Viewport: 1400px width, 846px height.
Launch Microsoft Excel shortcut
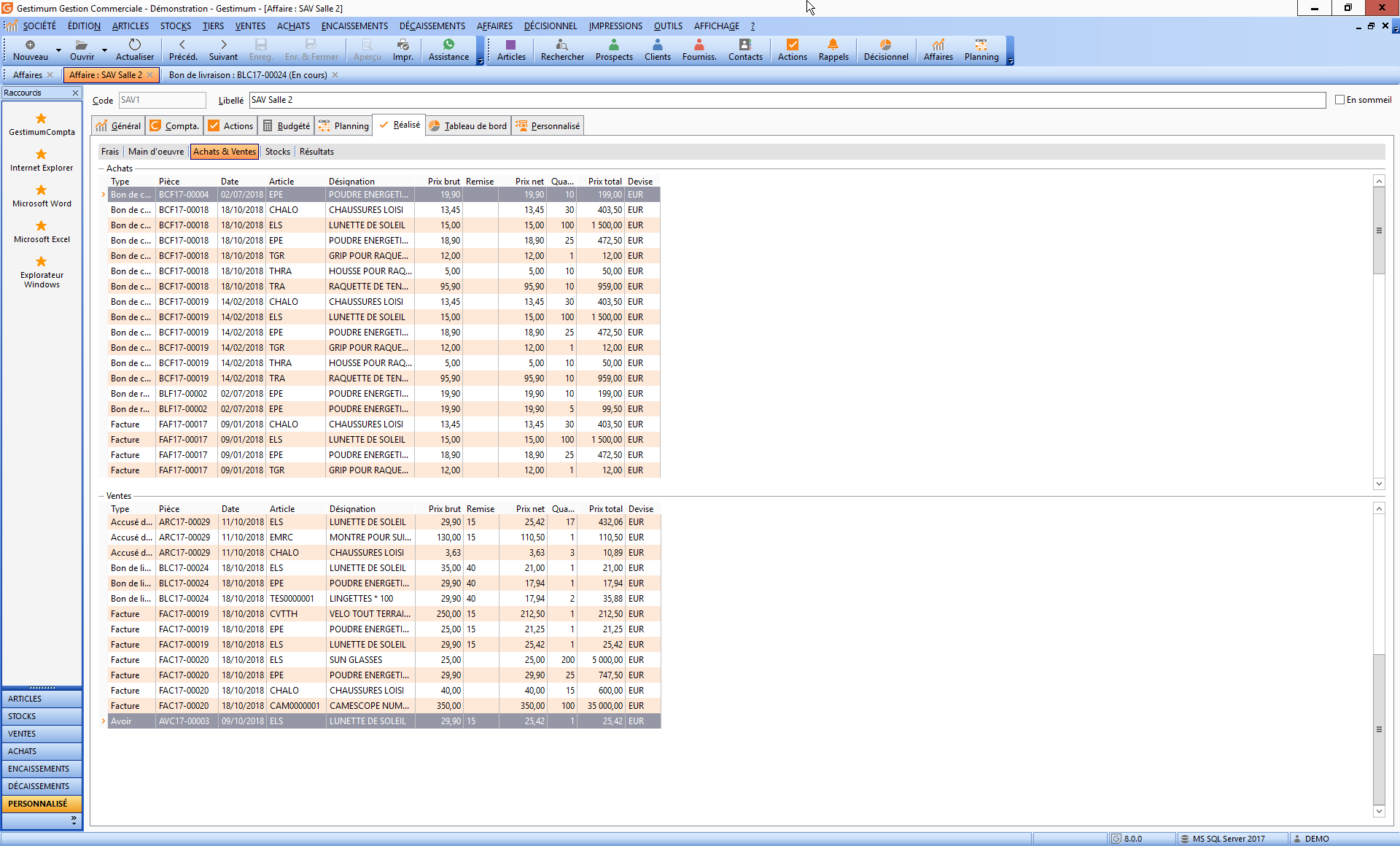(x=42, y=225)
